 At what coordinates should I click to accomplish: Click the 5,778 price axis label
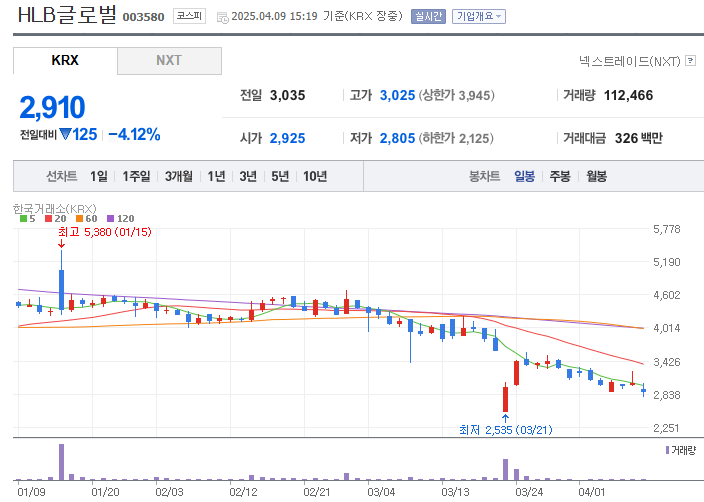tap(667, 229)
